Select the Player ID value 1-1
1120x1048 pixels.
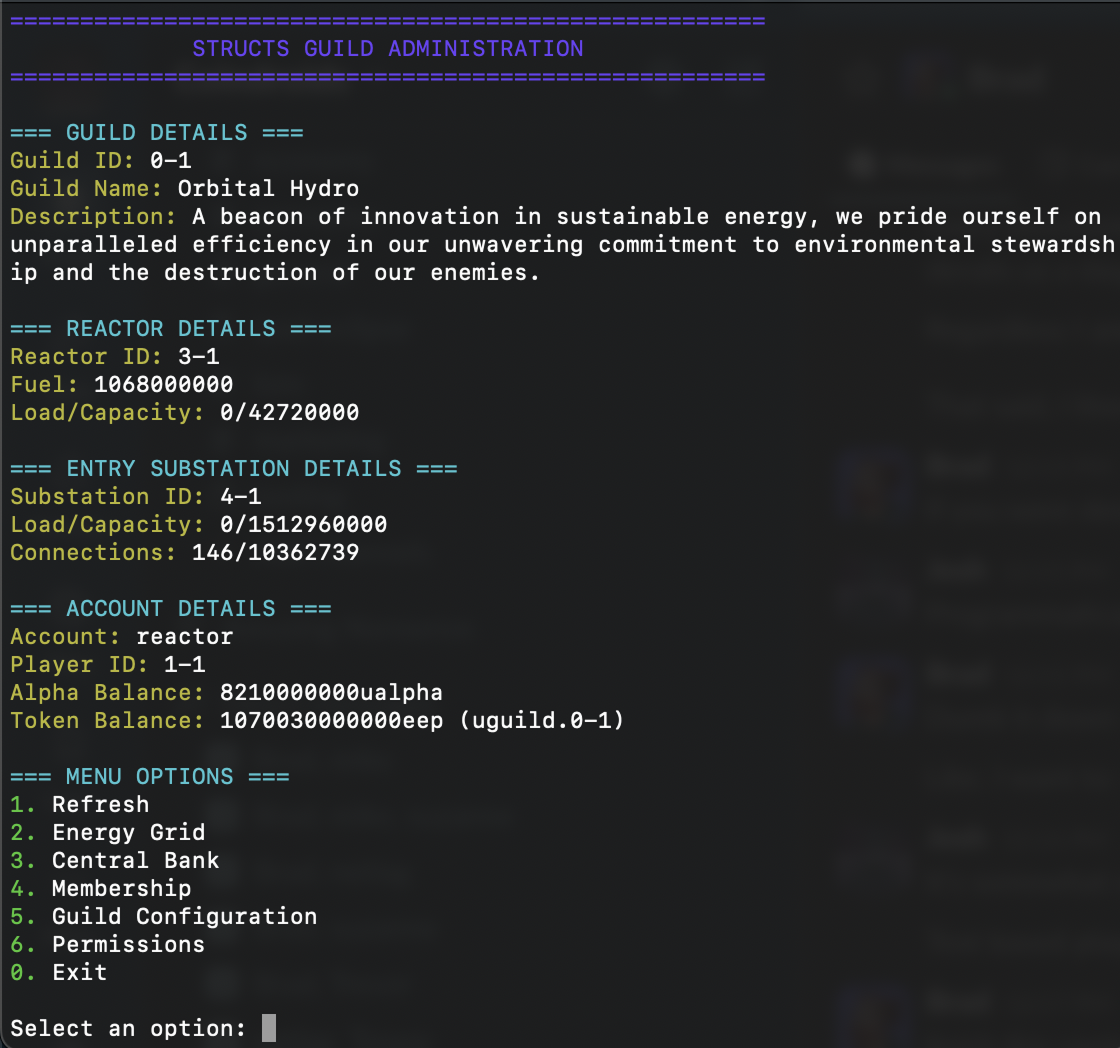[x=185, y=664]
